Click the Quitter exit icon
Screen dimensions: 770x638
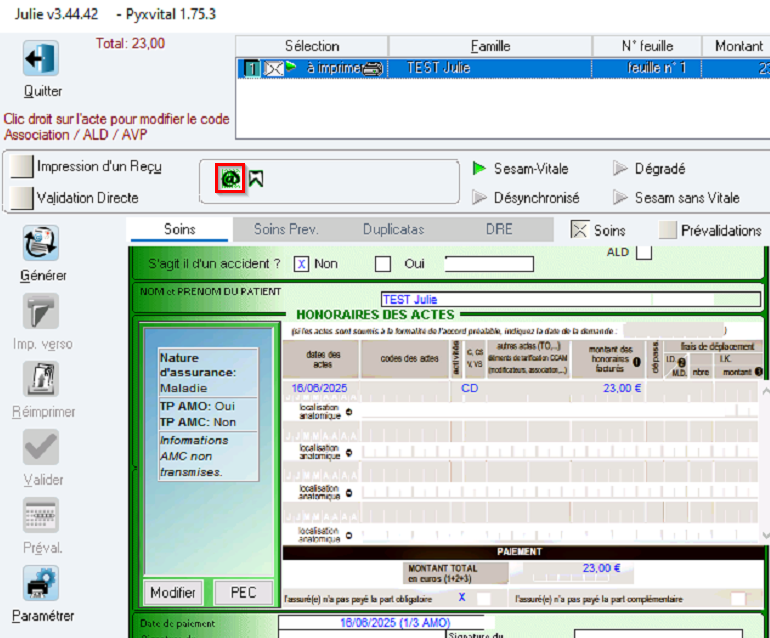coord(41,58)
